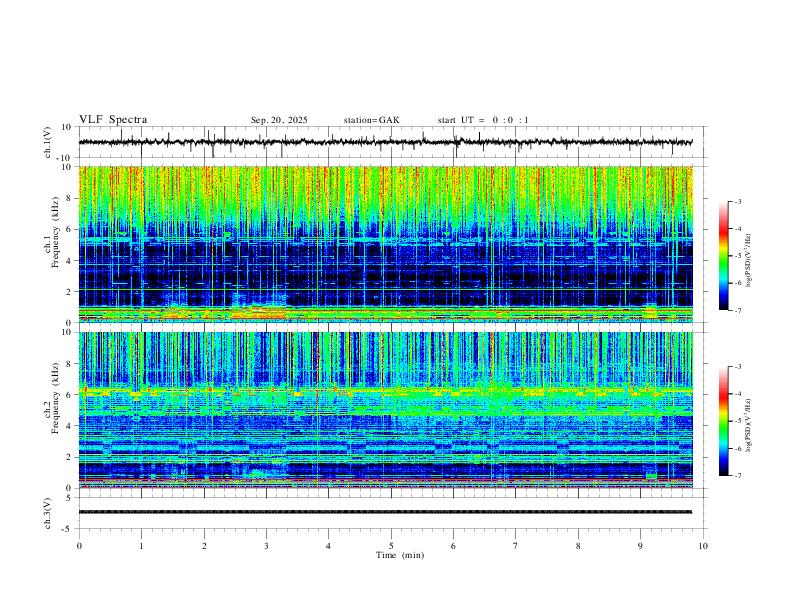This screenshot has width=792, height=612.
Task: Click the ch.1 spectrogram color scale bar
Action: (724, 256)
